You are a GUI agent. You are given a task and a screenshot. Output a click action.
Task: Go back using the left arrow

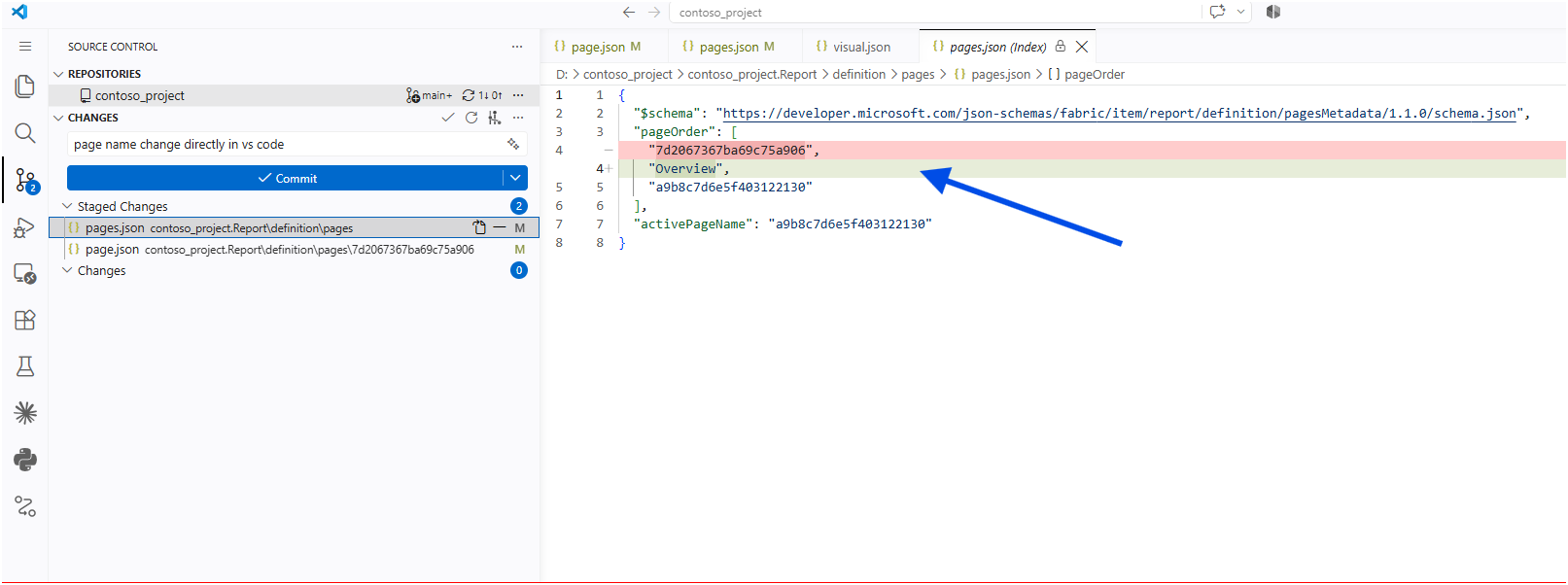tap(629, 12)
